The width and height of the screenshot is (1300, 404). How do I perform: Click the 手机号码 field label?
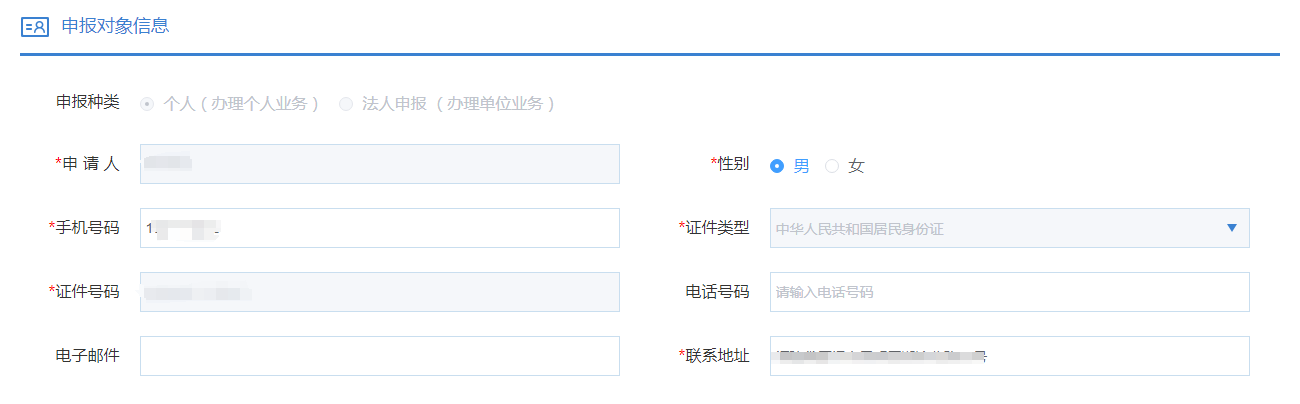tap(87, 228)
